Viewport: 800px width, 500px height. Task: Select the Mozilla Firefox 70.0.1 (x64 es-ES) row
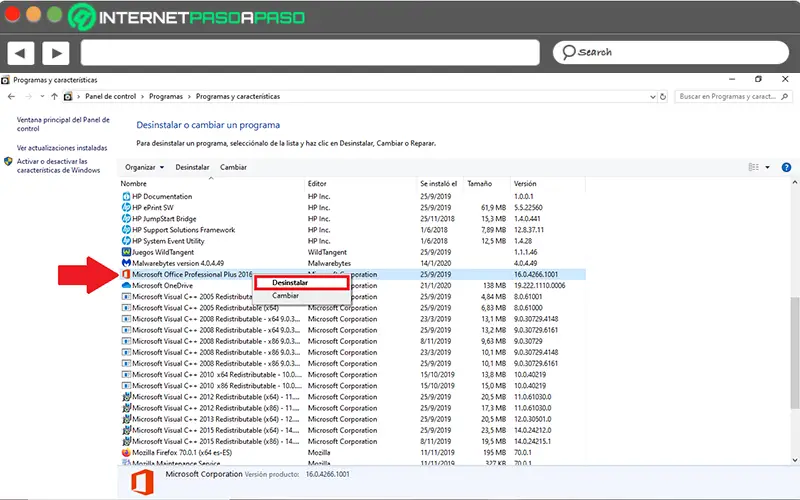coord(352,453)
